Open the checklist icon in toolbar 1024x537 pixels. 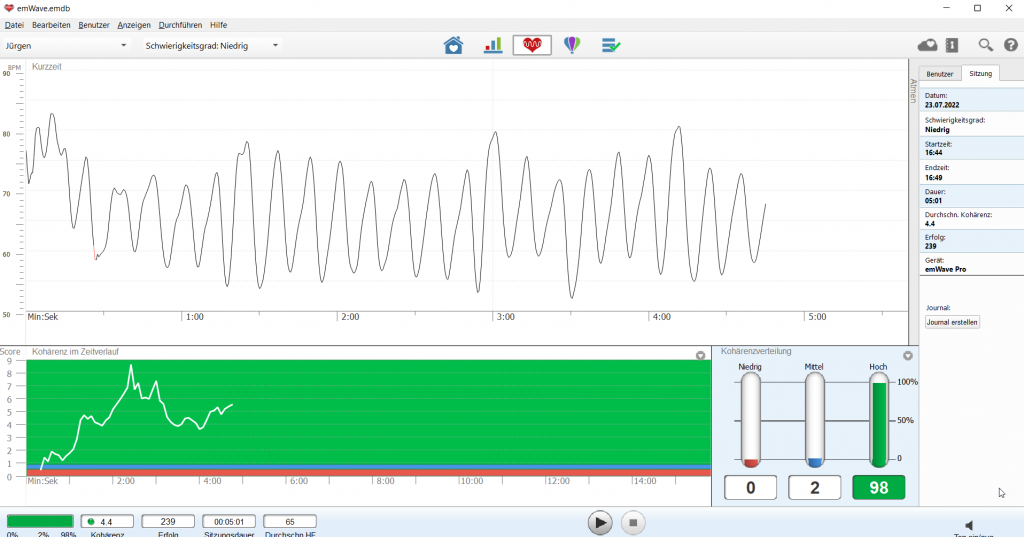click(611, 45)
